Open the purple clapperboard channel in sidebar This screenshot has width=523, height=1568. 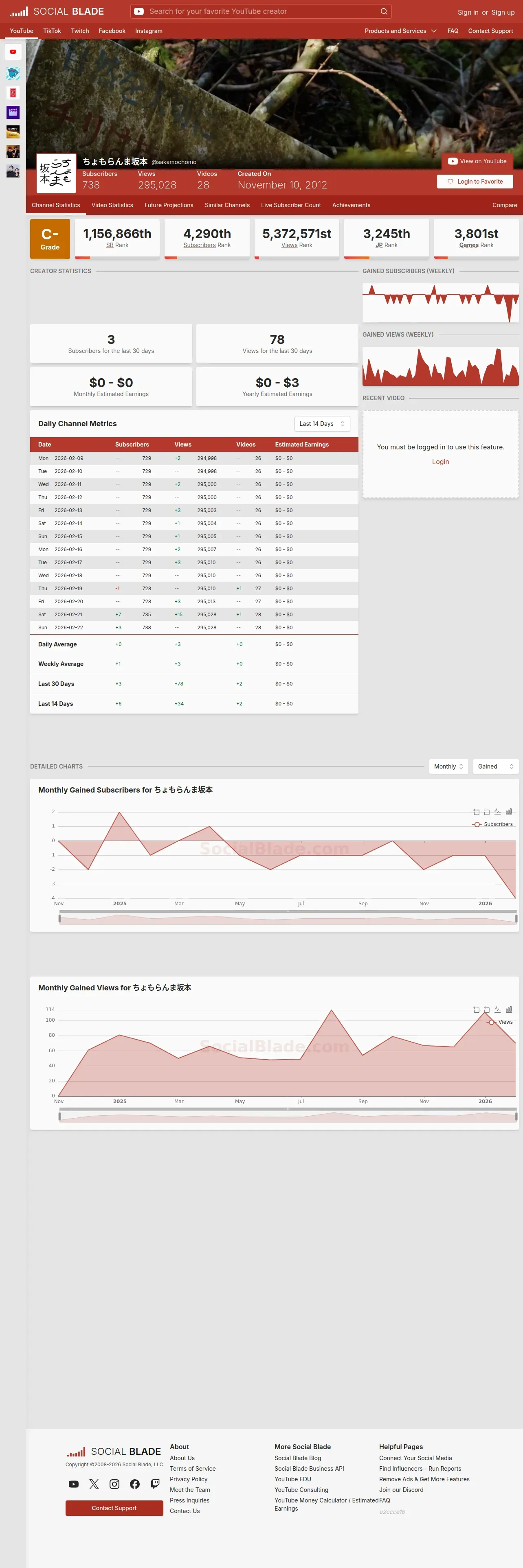point(13,112)
